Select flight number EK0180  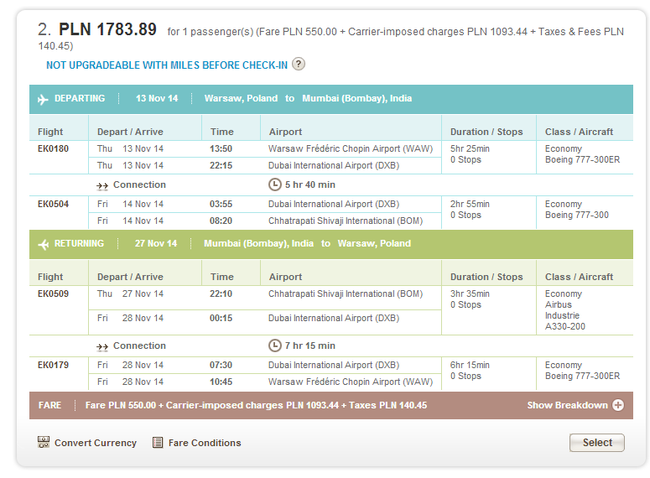click(53, 149)
